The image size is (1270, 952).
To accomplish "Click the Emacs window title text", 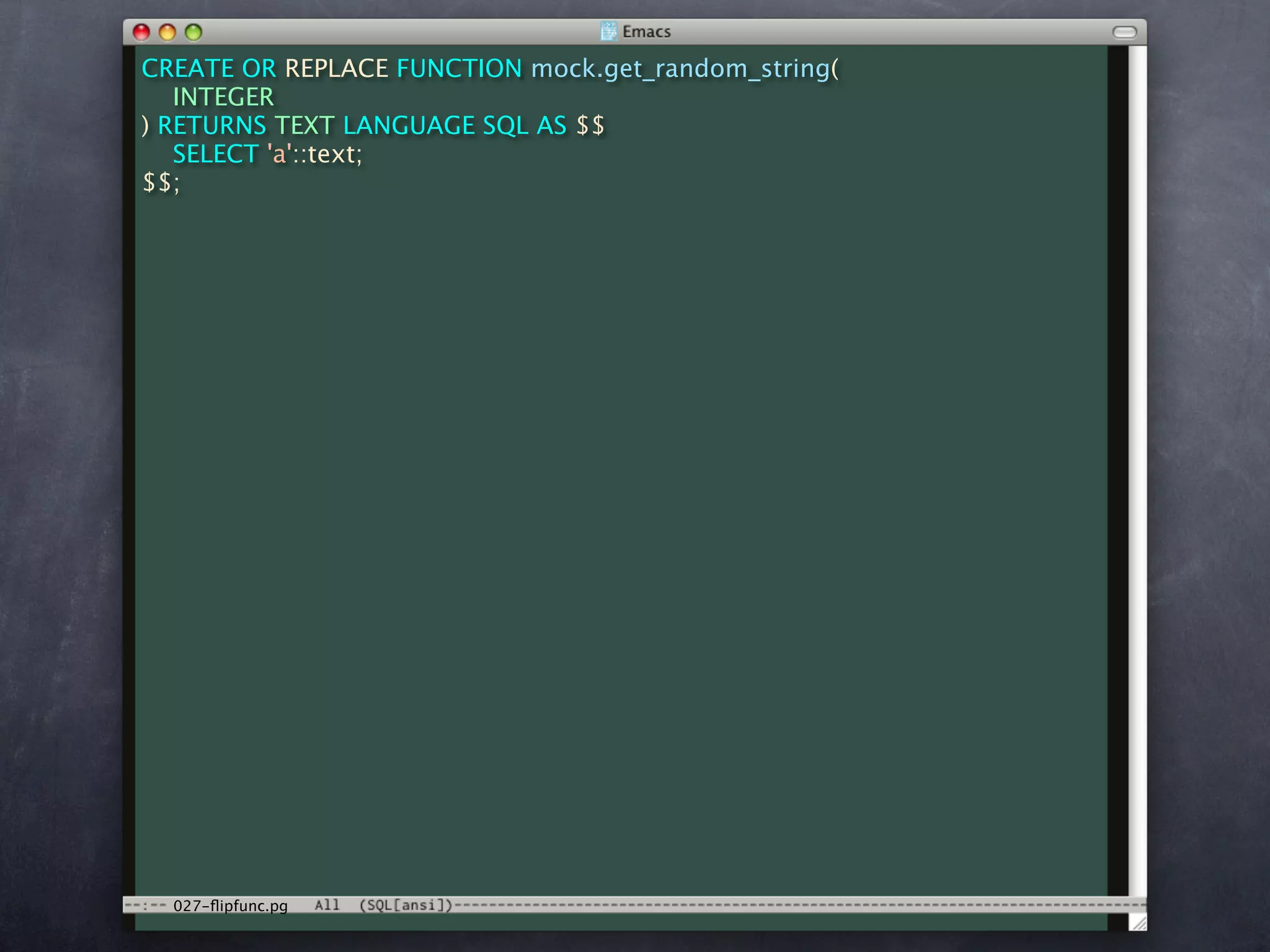I will (647, 32).
